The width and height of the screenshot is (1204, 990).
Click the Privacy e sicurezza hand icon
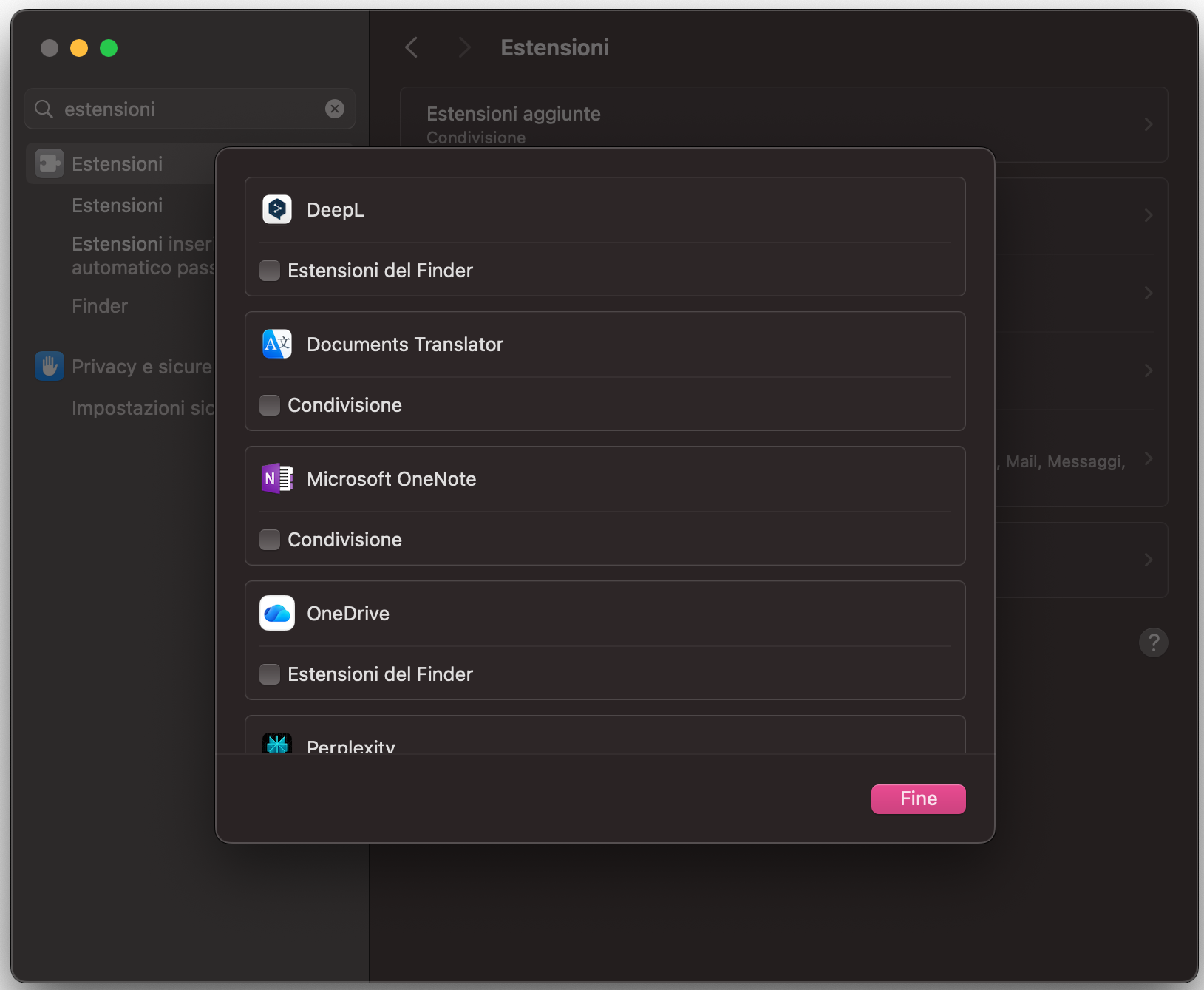point(49,366)
